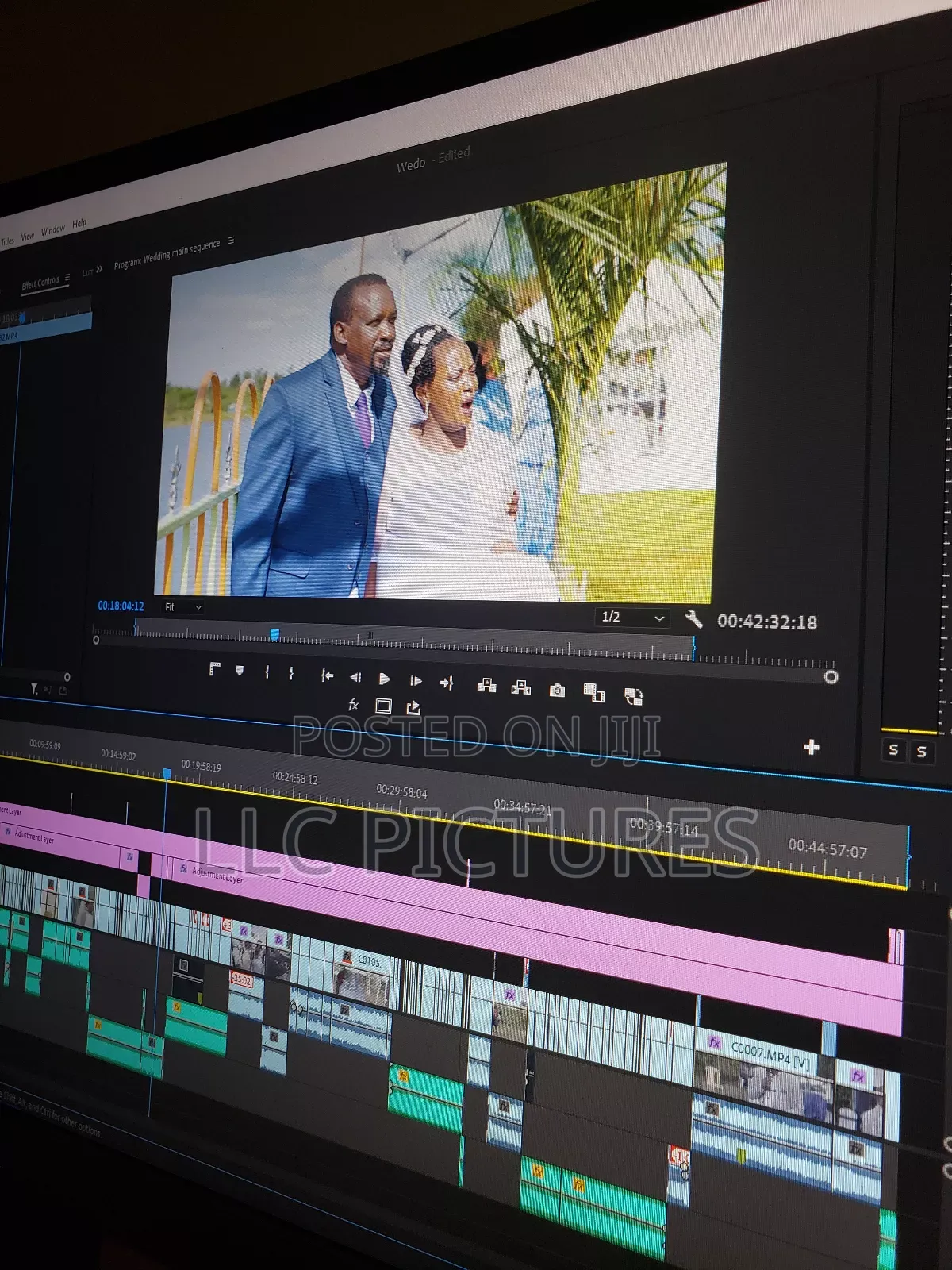Screen dimensions: 952x1270
Task: Open Comparison View overlapping squares icon
Action: 593,693
